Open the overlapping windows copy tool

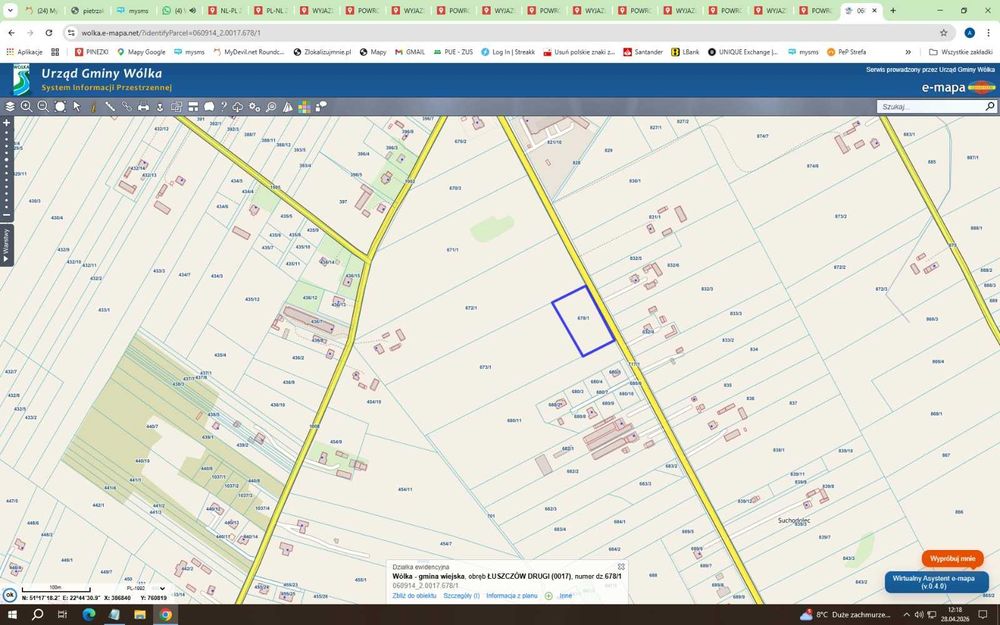point(177,107)
